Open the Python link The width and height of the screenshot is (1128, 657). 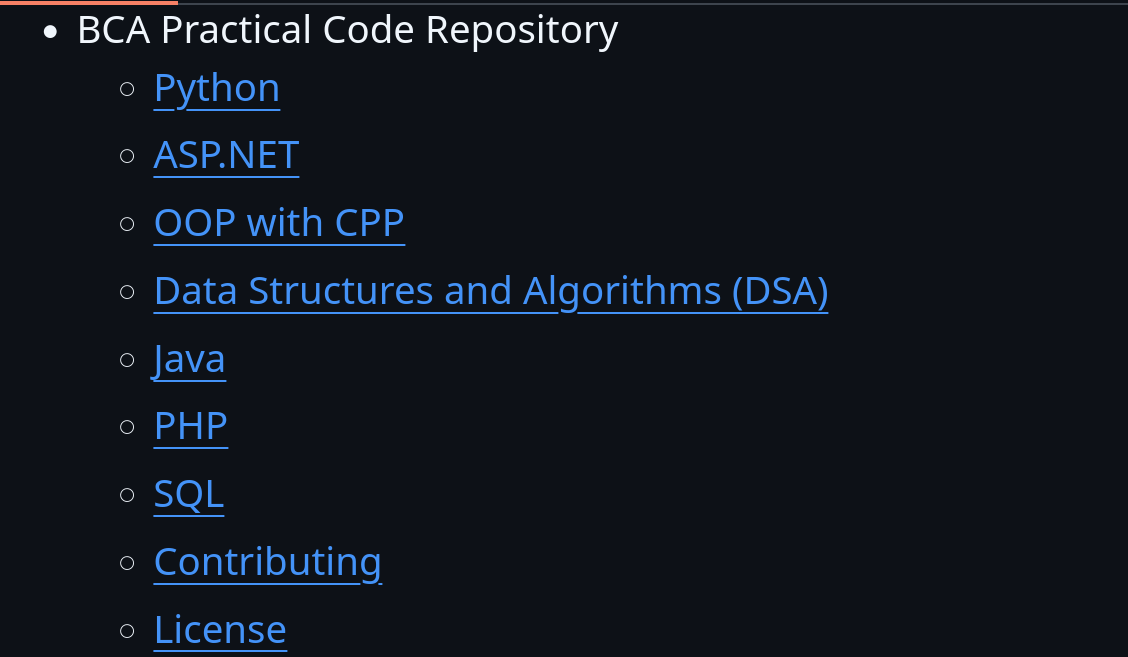[216, 89]
